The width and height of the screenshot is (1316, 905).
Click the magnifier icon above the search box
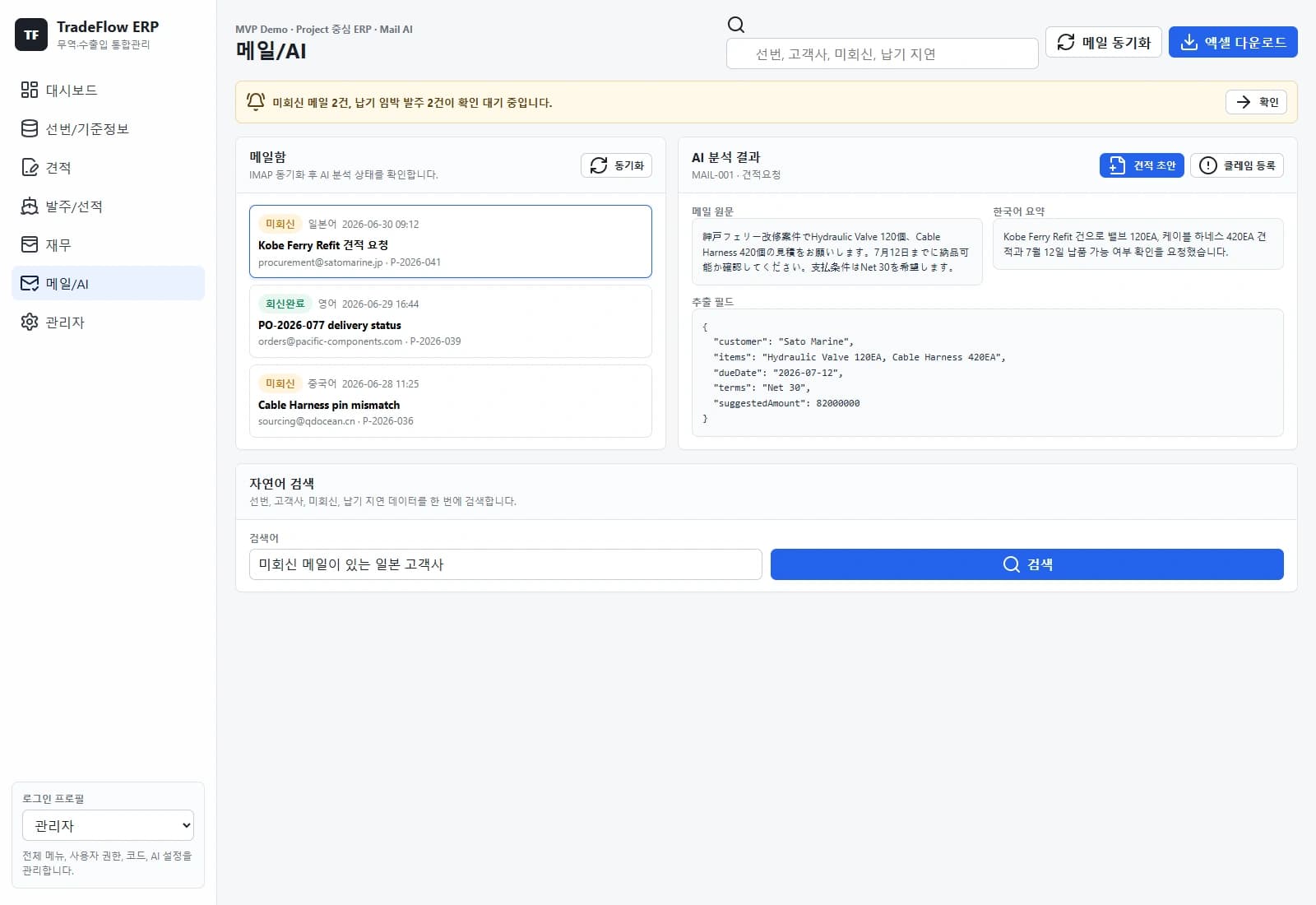tap(736, 25)
